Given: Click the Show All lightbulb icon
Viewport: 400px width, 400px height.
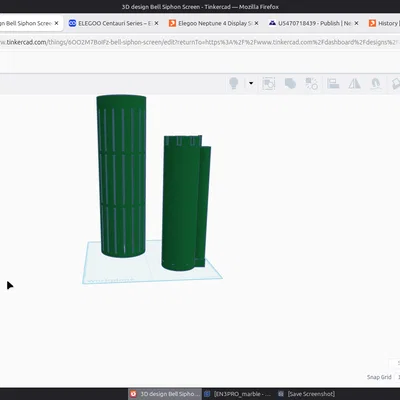Looking at the screenshot, I should click(234, 83).
